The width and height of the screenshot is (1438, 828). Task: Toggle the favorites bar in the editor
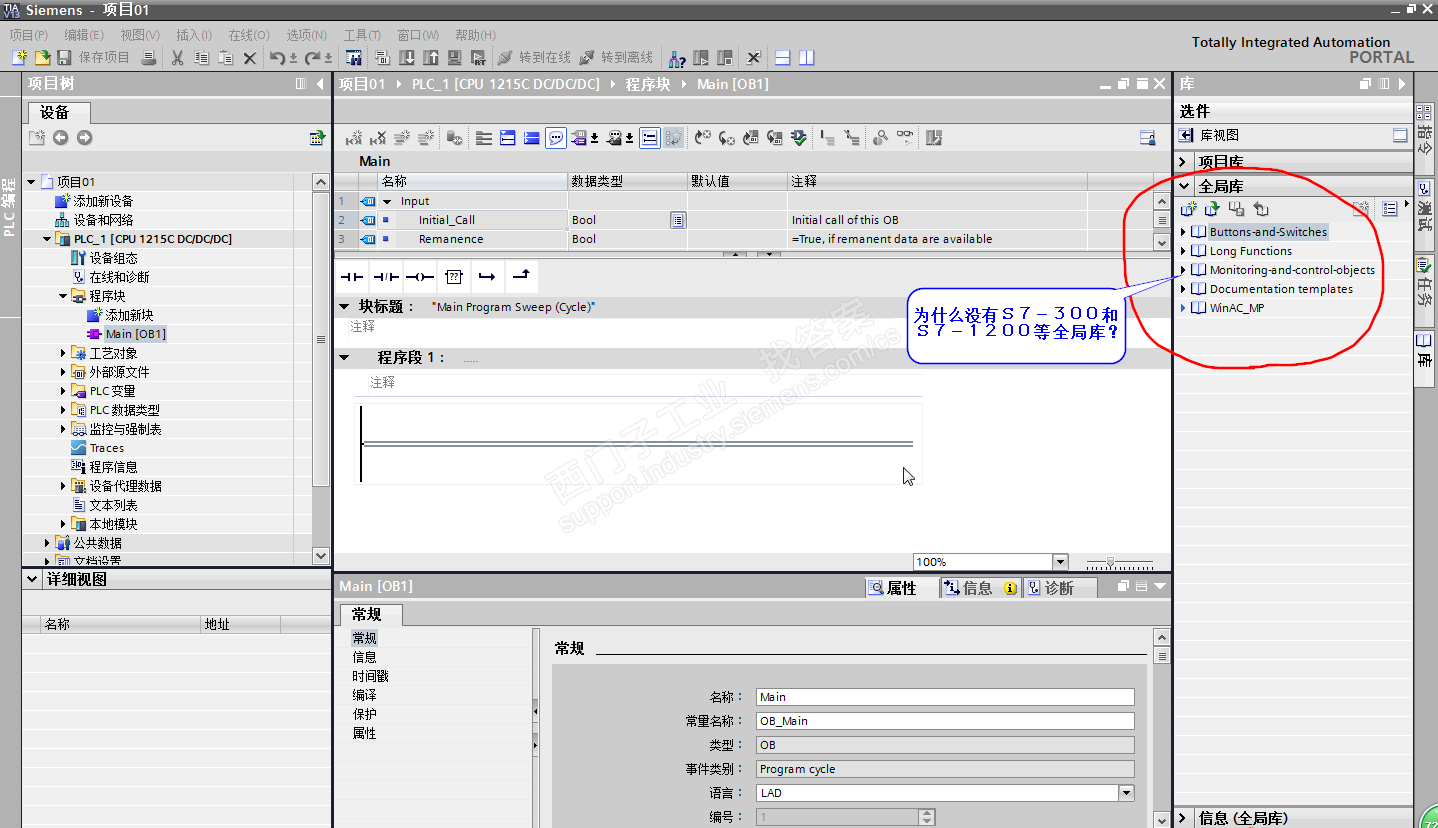[x=650, y=138]
